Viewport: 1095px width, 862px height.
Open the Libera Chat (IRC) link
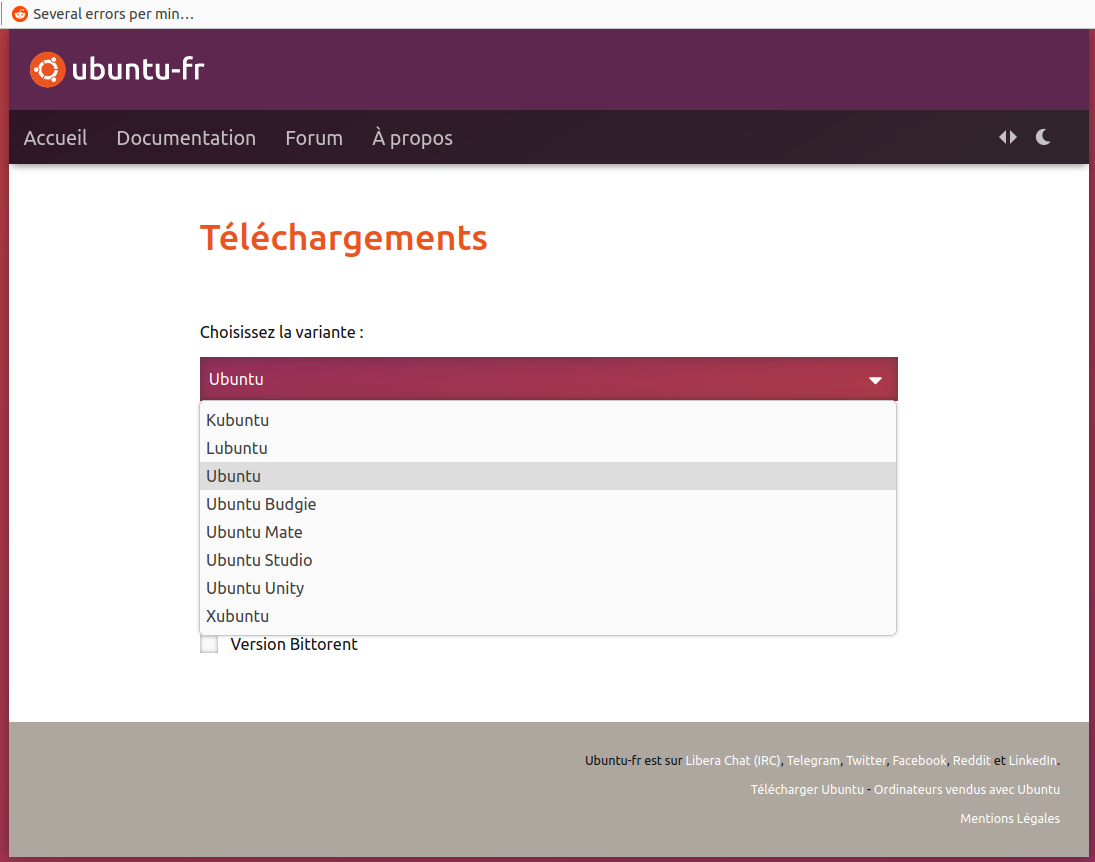[x=733, y=760]
